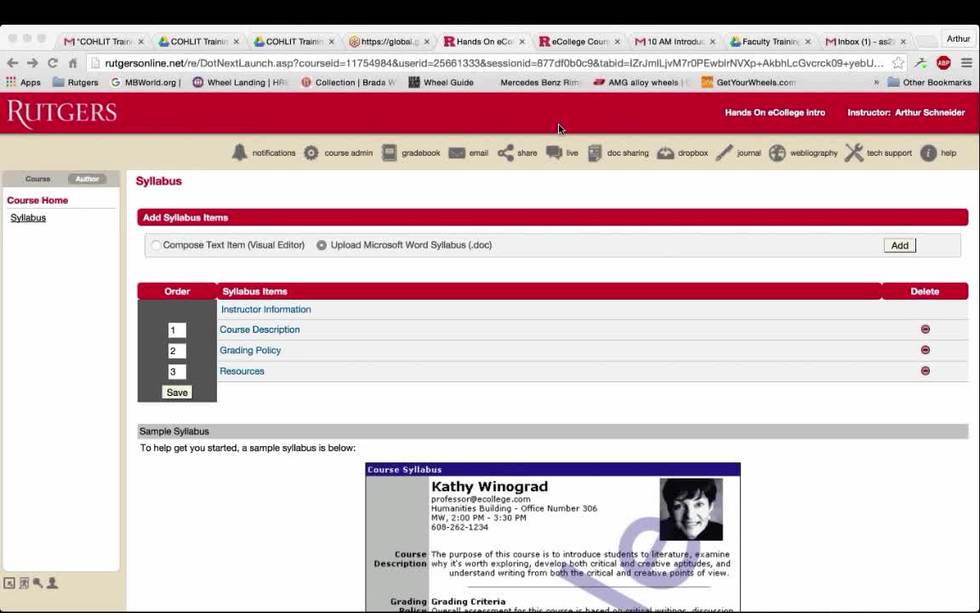Open the Wheel Guide bookmark

click(x=441, y=82)
